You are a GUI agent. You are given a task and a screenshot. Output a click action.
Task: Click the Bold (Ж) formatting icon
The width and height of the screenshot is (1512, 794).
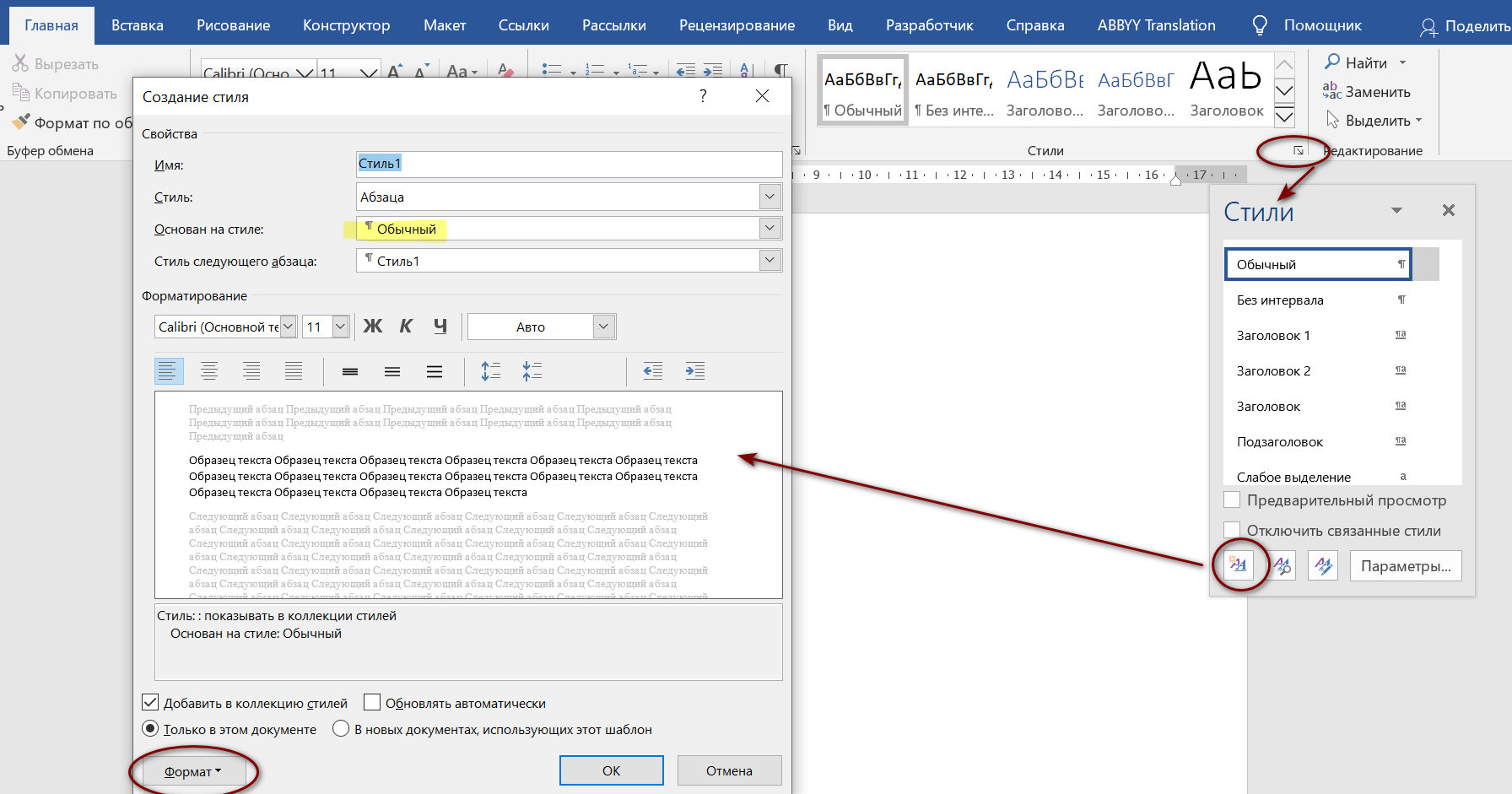tap(373, 327)
